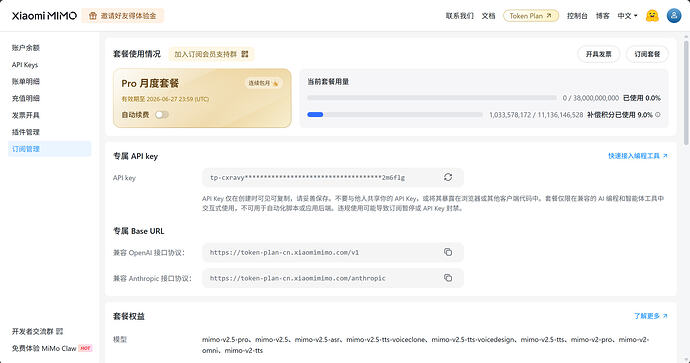Select 订阅管理 in the sidebar

point(49,149)
